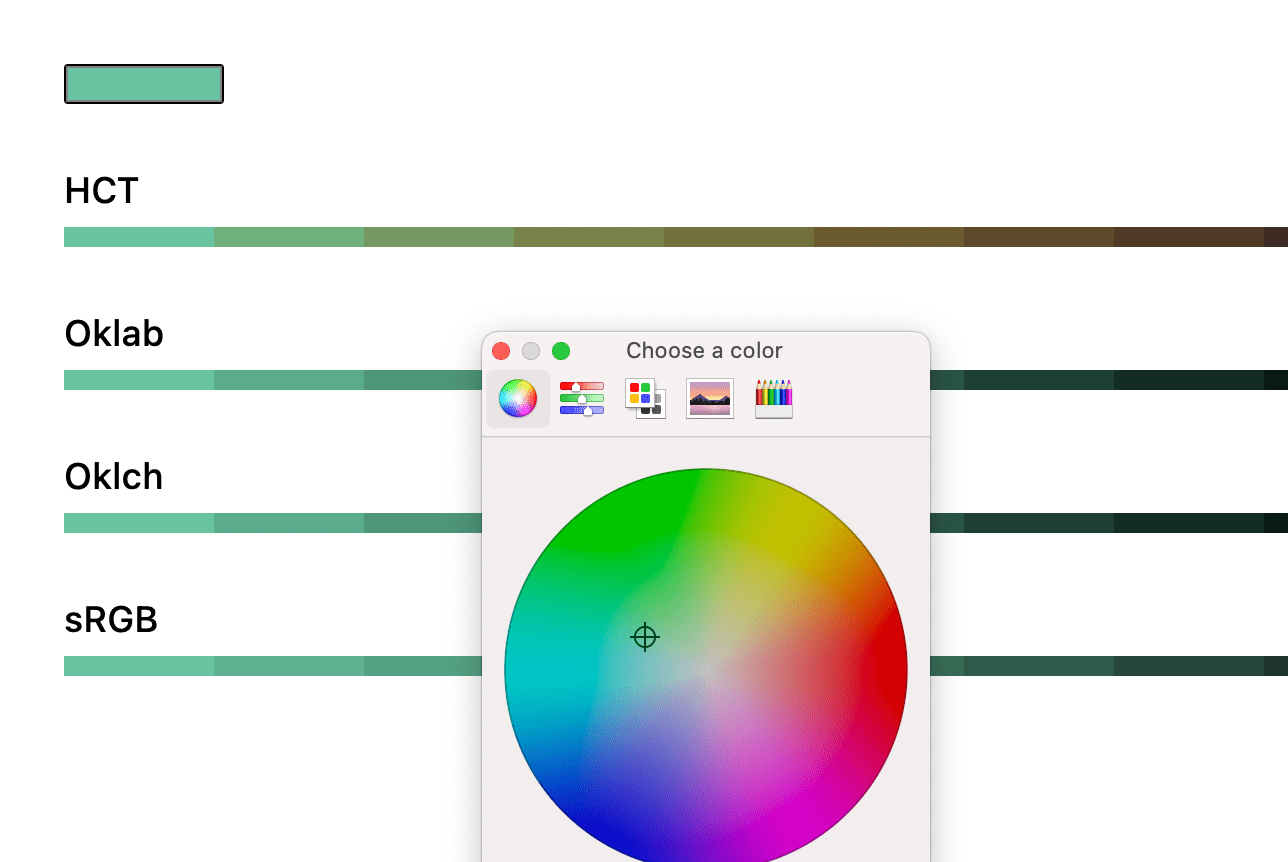Click the Oklch heading text

114,477
